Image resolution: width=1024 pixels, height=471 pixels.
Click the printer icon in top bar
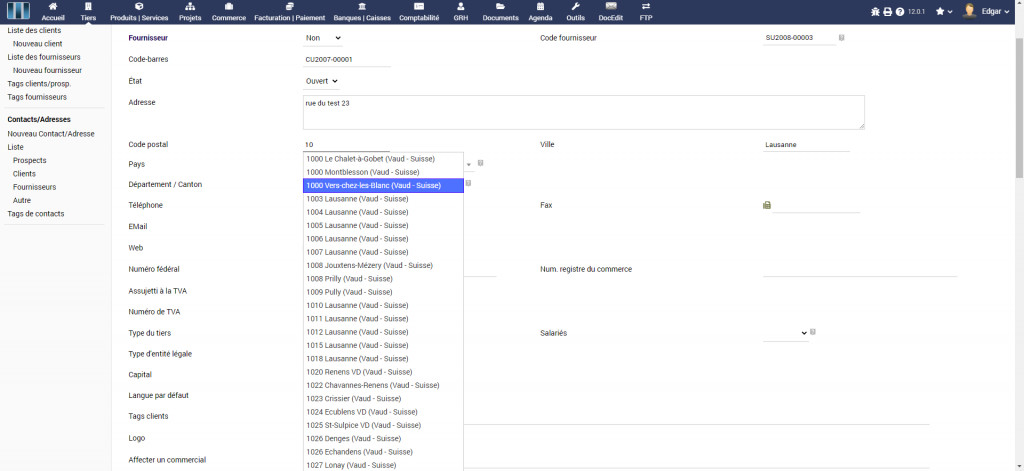pyautogui.click(x=887, y=12)
